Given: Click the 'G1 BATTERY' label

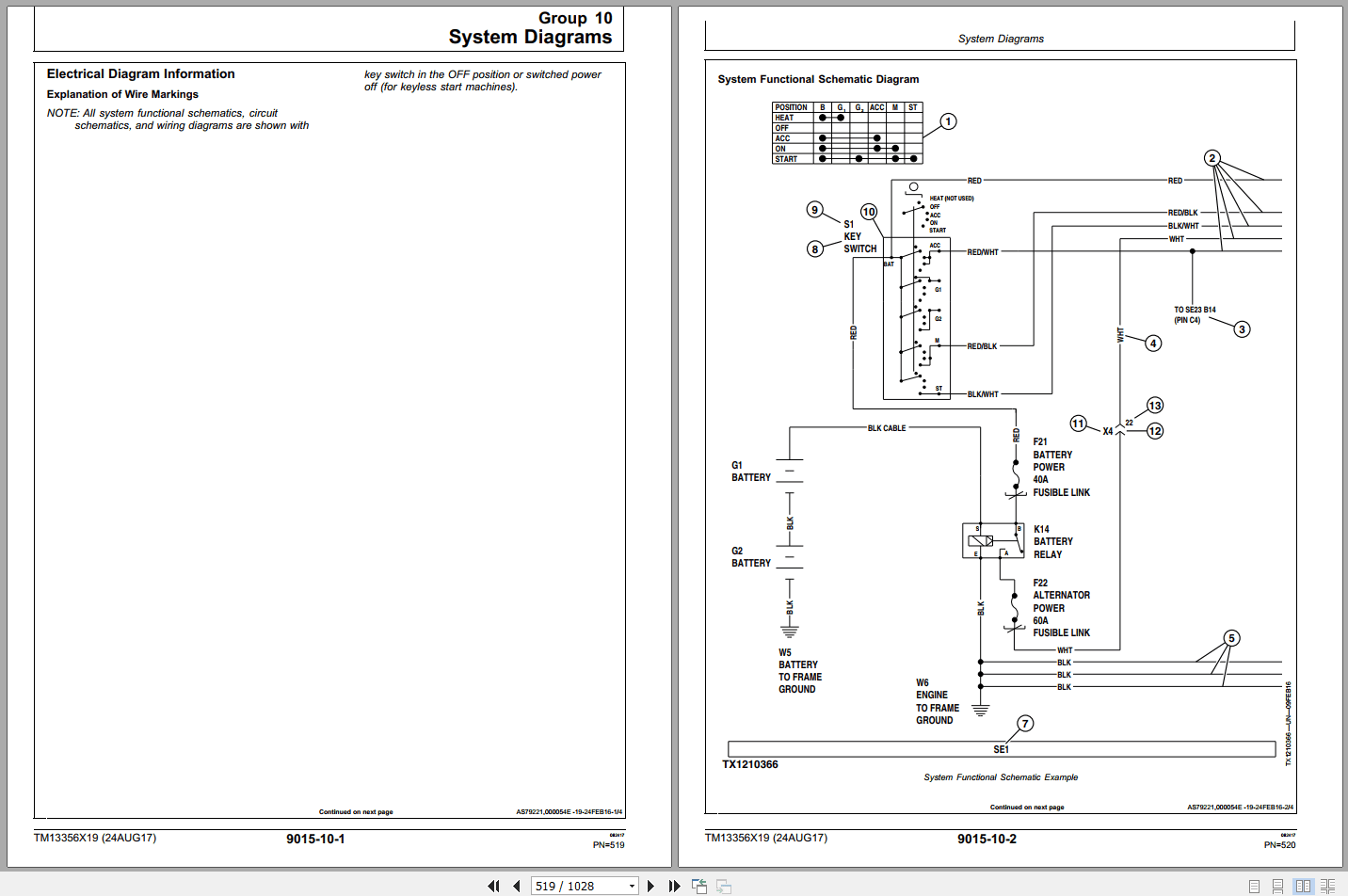Looking at the screenshot, I should (751, 472).
